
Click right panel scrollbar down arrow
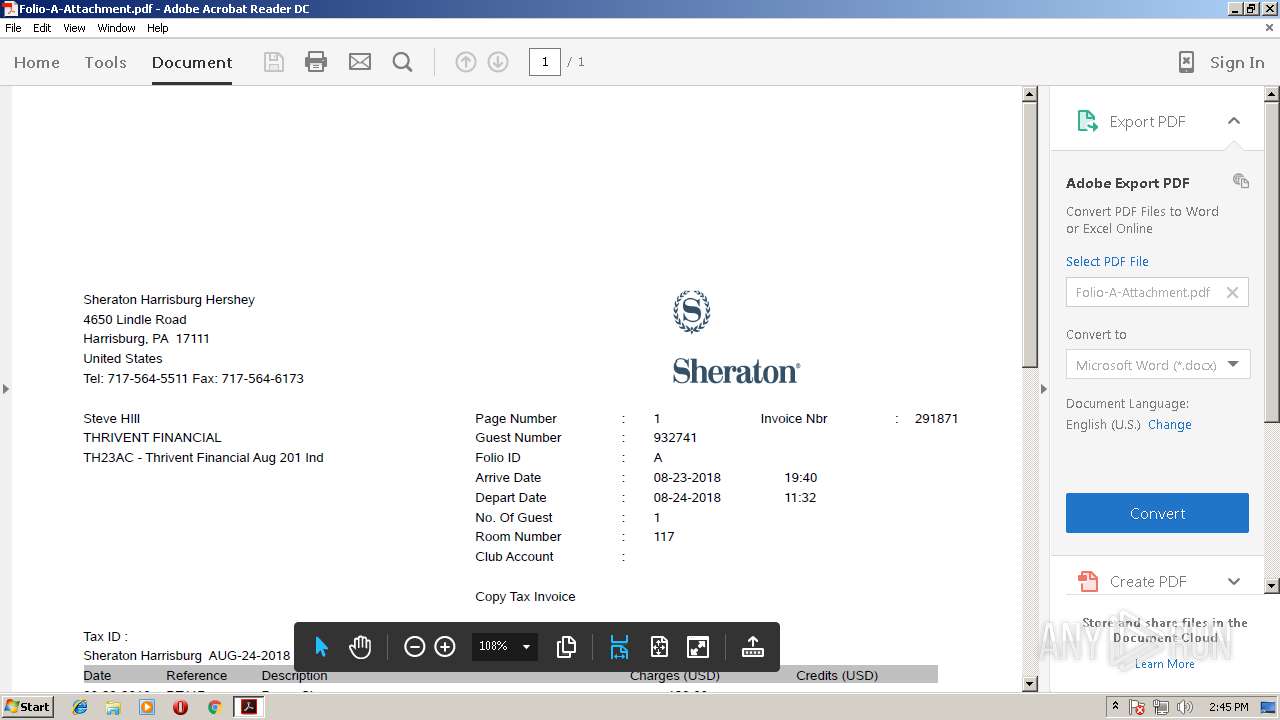(x=1272, y=585)
